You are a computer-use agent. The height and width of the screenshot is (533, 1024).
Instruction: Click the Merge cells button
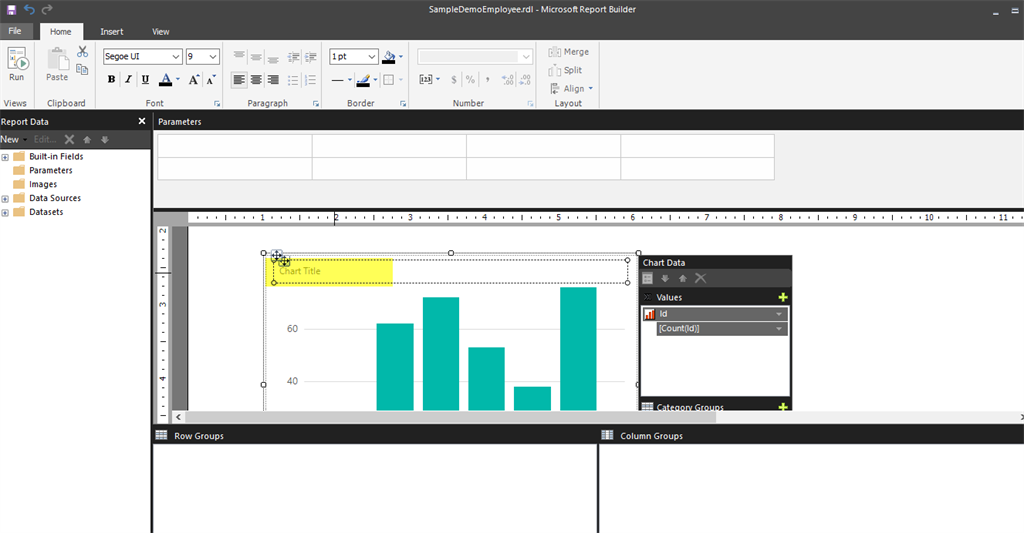[x=569, y=52]
